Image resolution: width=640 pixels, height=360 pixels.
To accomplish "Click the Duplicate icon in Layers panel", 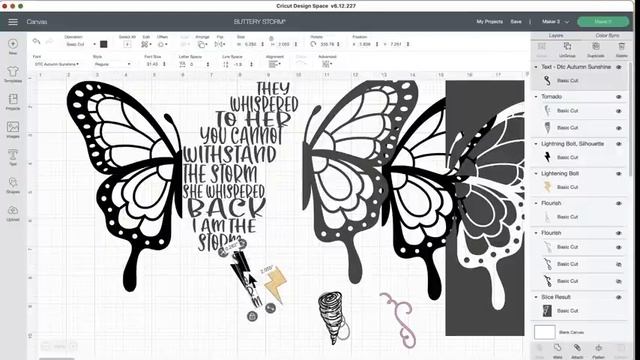I will 596,47.
